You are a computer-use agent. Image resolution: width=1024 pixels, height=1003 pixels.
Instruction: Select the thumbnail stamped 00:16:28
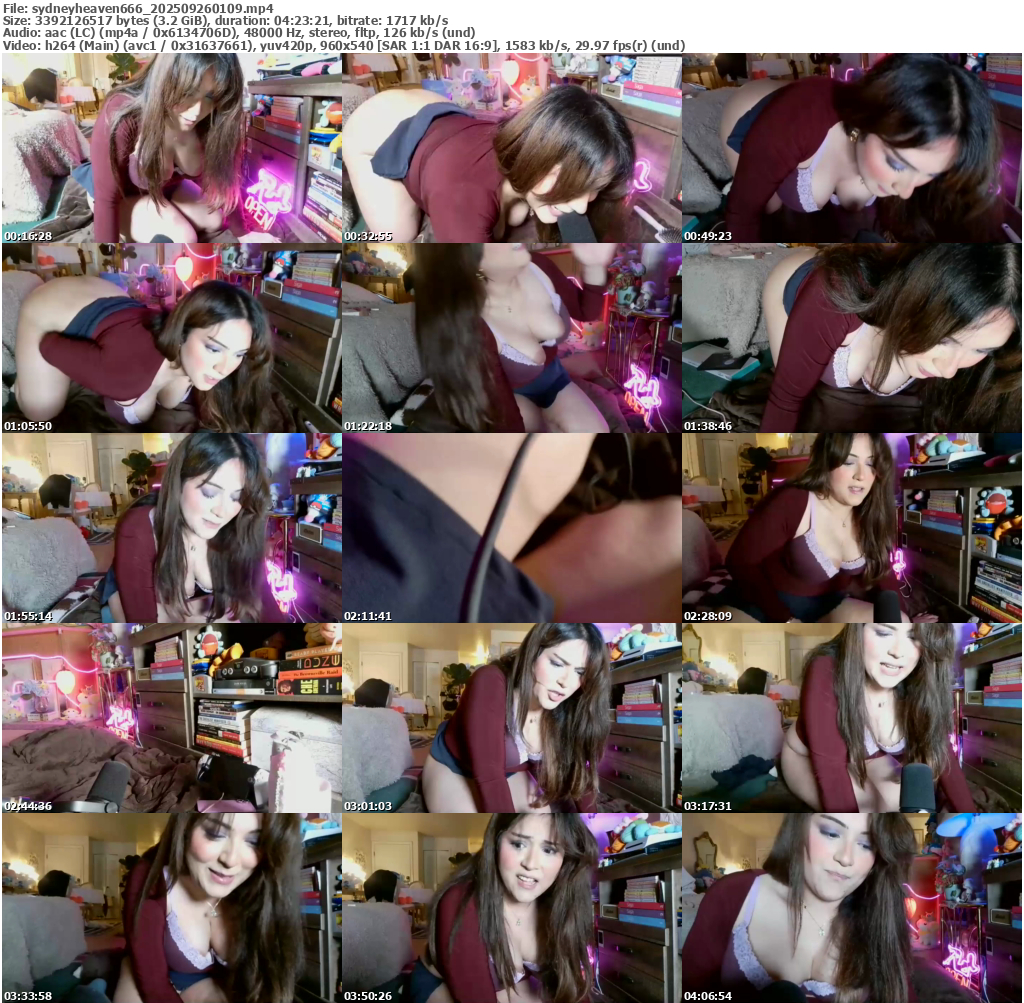pyautogui.click(x=172, y=148)
